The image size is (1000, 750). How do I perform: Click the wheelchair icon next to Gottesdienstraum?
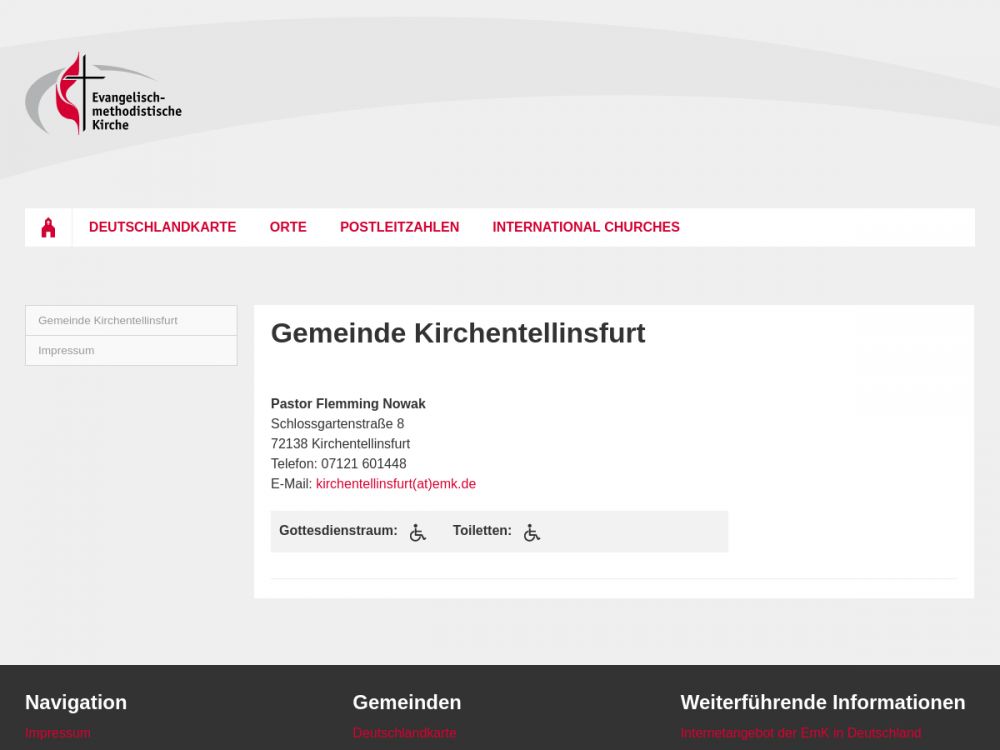[x=418, y=533]
